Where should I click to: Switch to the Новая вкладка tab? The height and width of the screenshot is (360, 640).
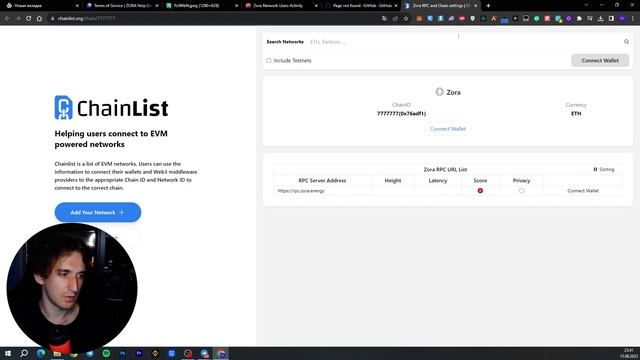tap(41, 6)
